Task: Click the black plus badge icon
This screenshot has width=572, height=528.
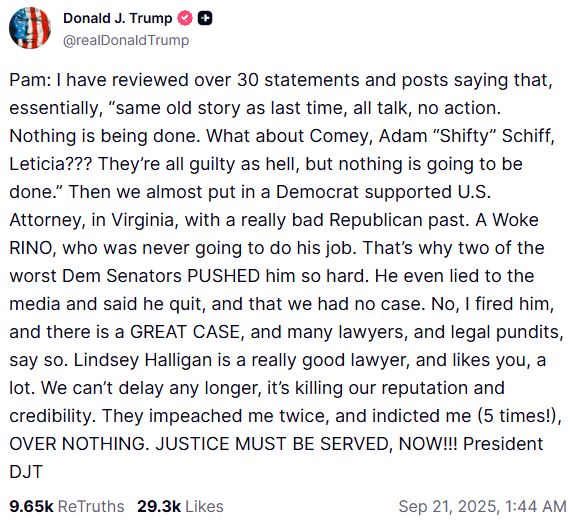Action: (x=205, y=18)
